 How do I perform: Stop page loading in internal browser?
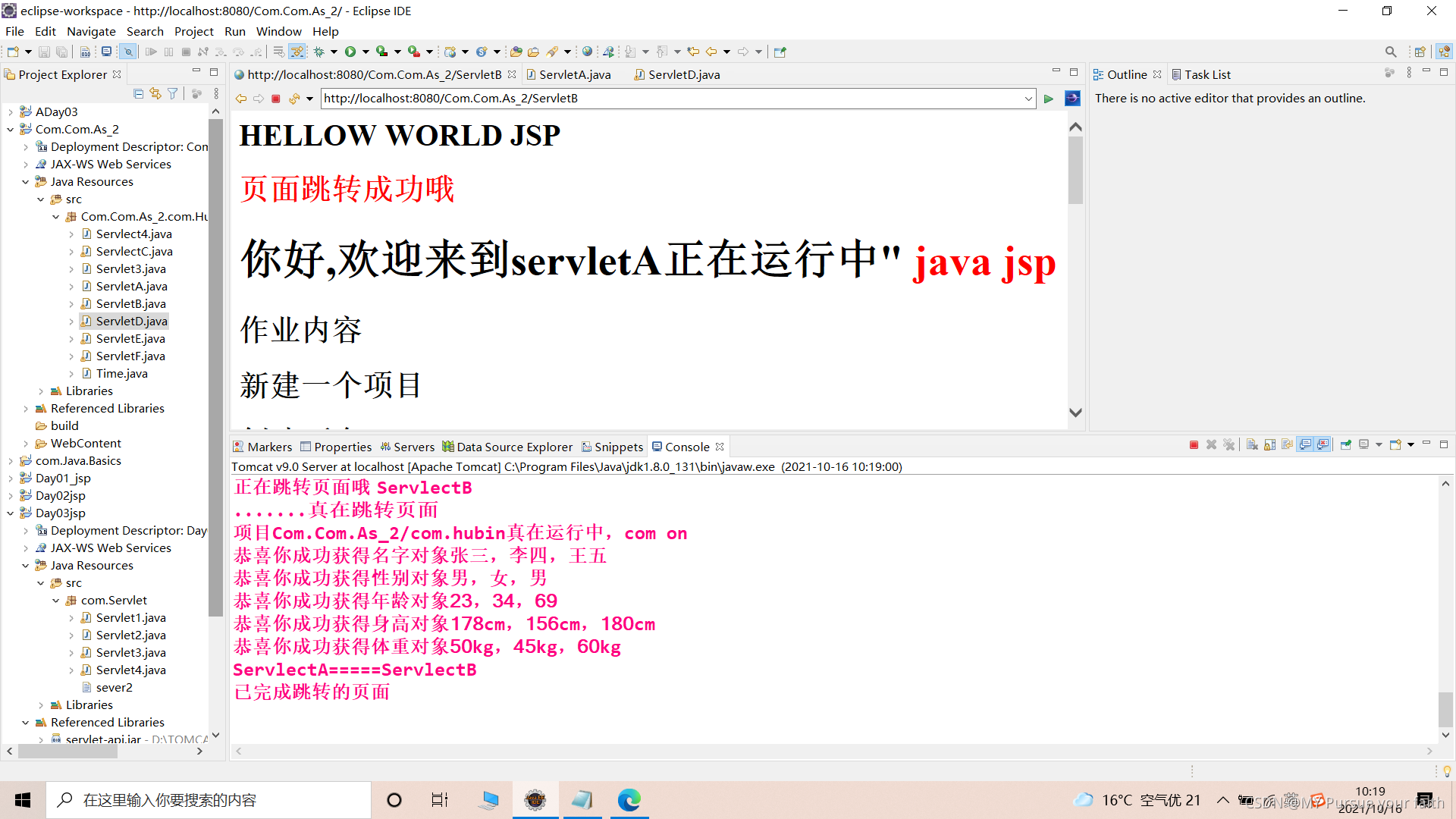[276, 99]
